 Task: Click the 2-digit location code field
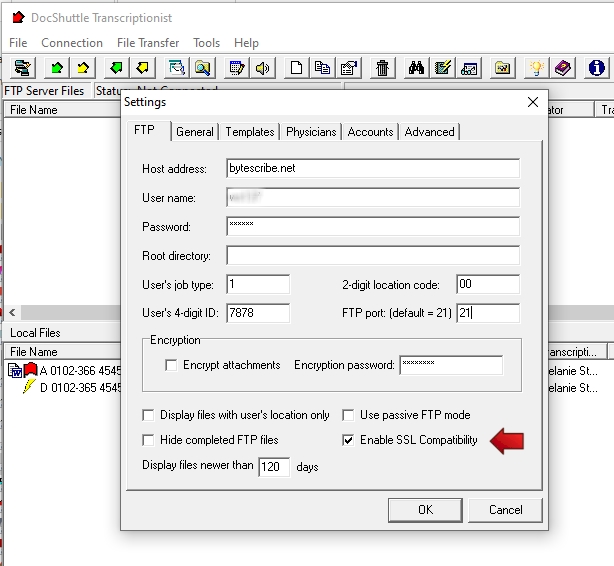pos(488,284)
